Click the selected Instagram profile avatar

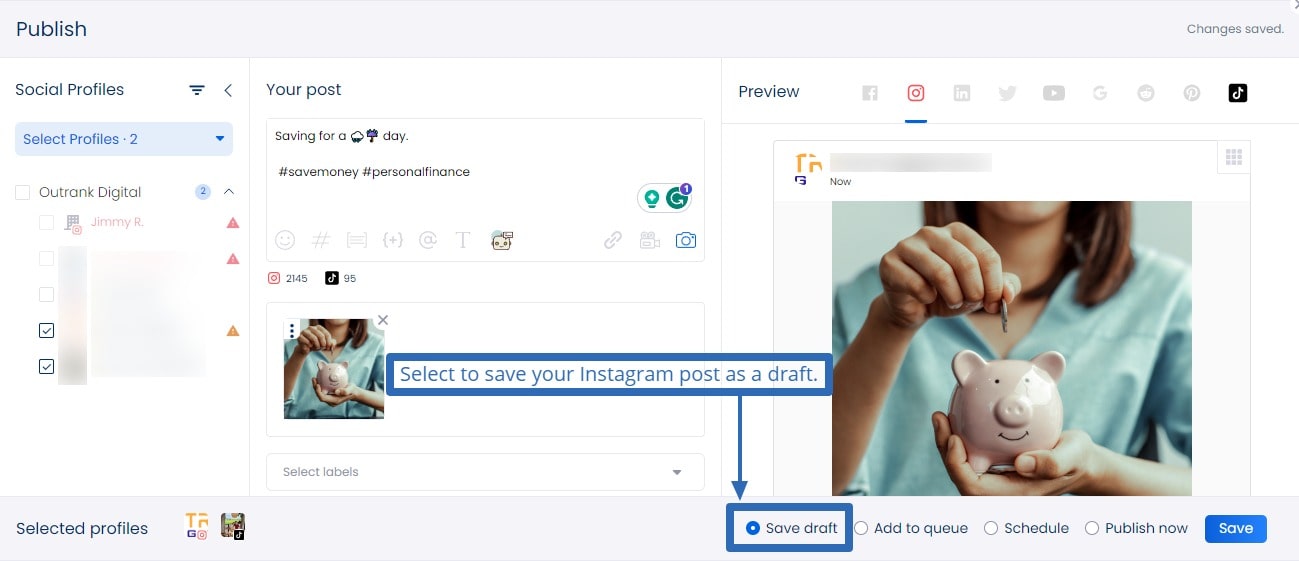[x=196, y=527]
